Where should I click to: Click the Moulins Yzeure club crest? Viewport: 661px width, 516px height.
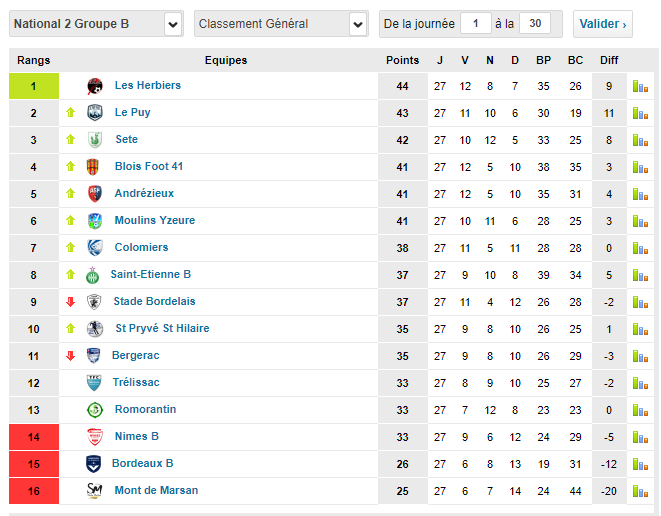coord(95,221)
